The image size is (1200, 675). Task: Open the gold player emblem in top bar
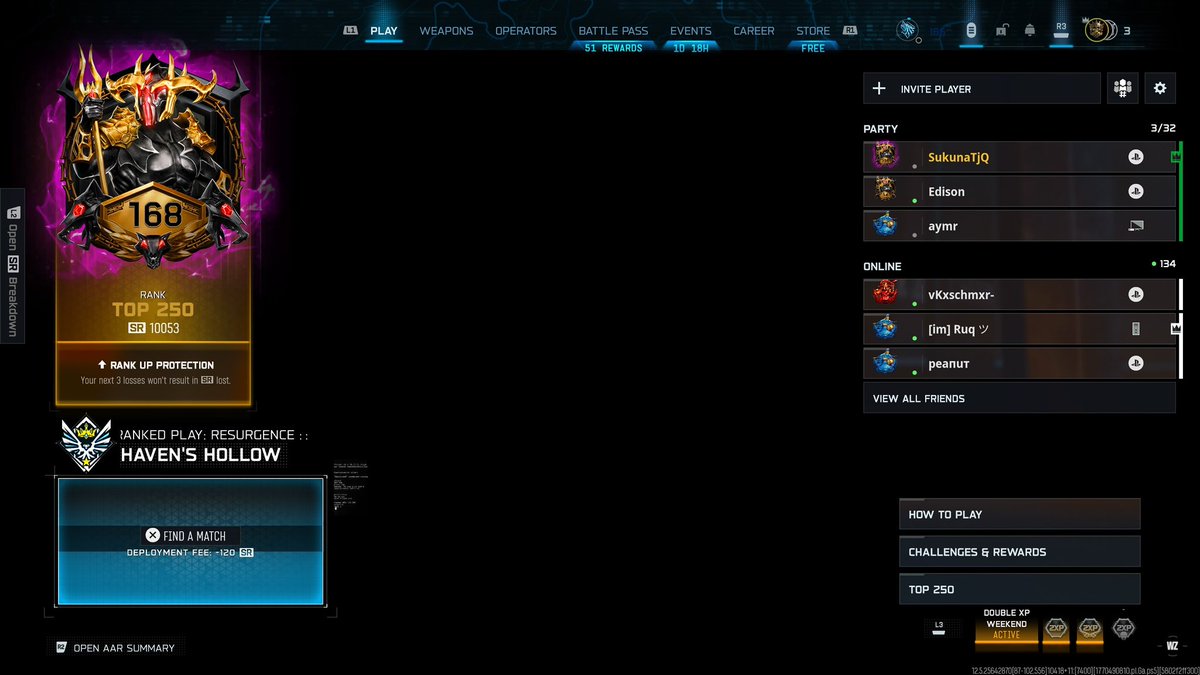(1099, 30)
